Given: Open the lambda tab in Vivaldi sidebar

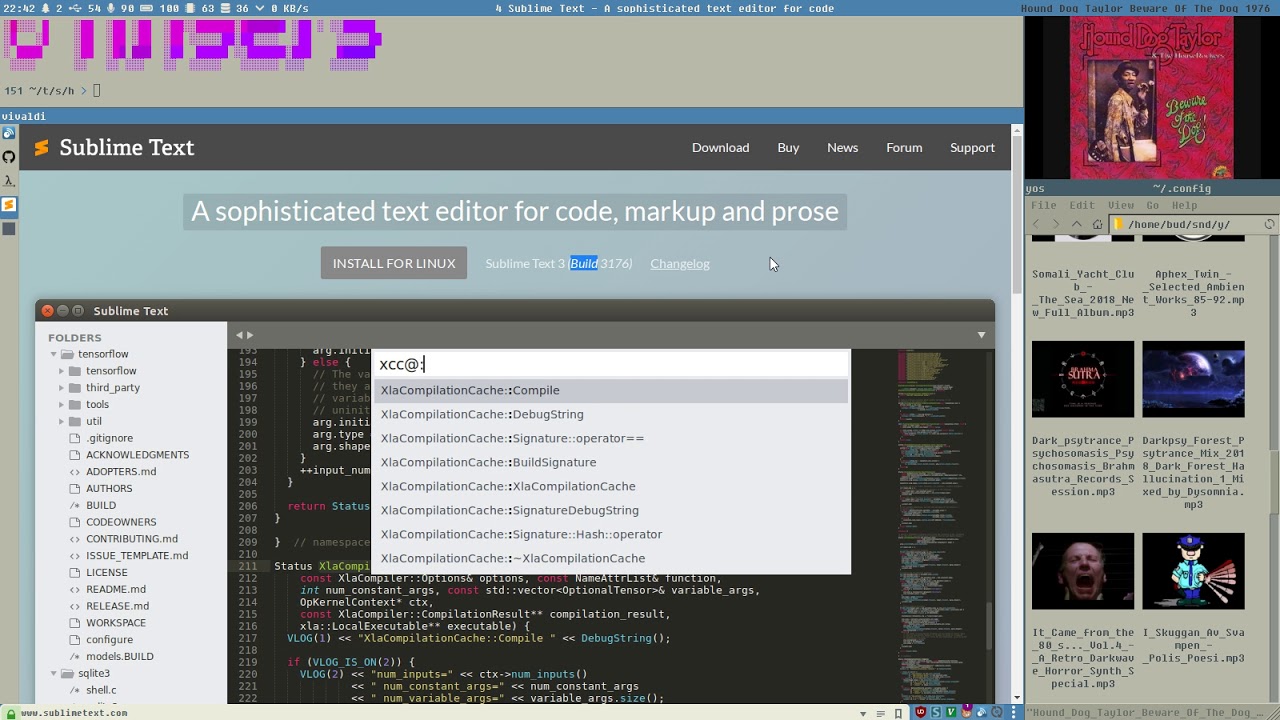Looking at the screenshot, I should [8, 181].
